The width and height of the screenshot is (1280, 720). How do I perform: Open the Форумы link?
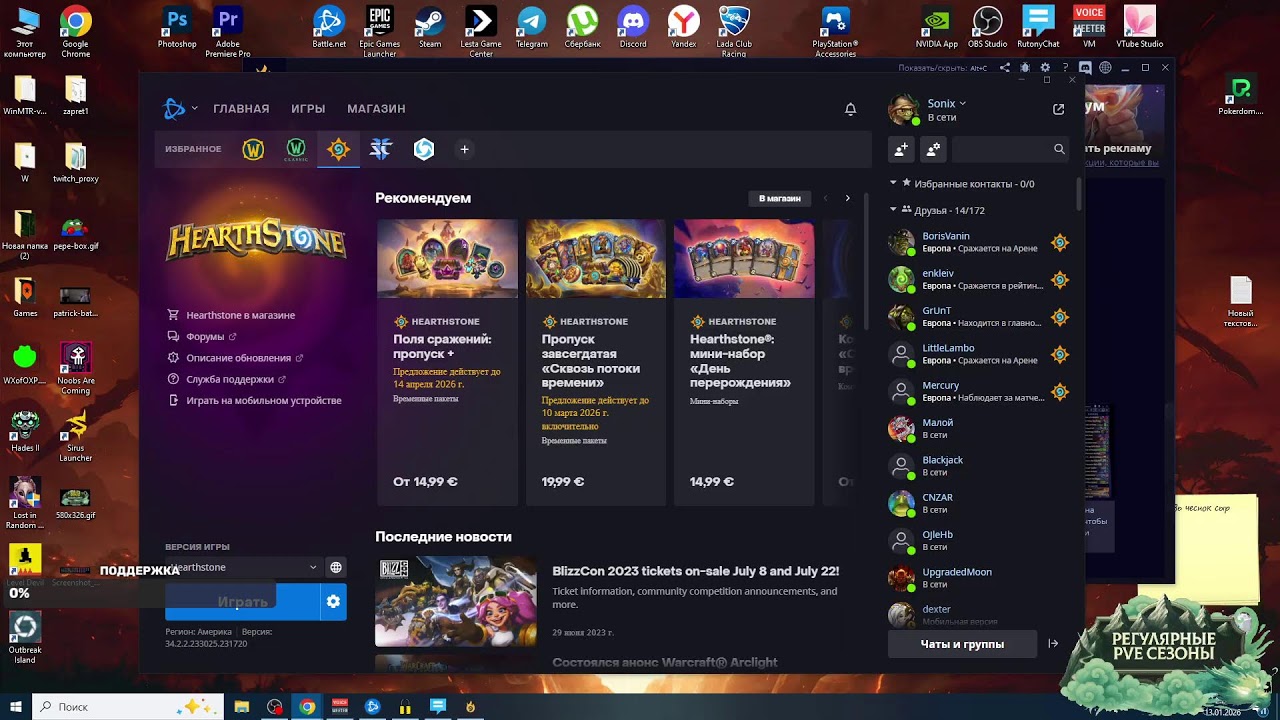pyautogui.click(x=205, y=337)
